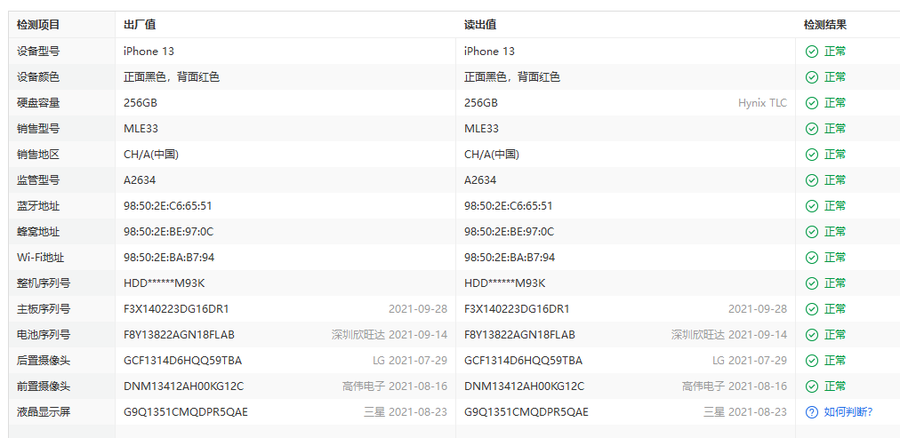Screen dimensions: 900x438
Task: Select the 监管型号 row label
Action: point(38,180)
